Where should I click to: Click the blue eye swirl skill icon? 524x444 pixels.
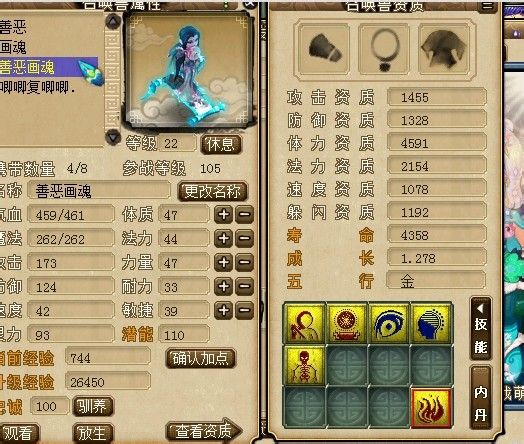click(389, 324)
